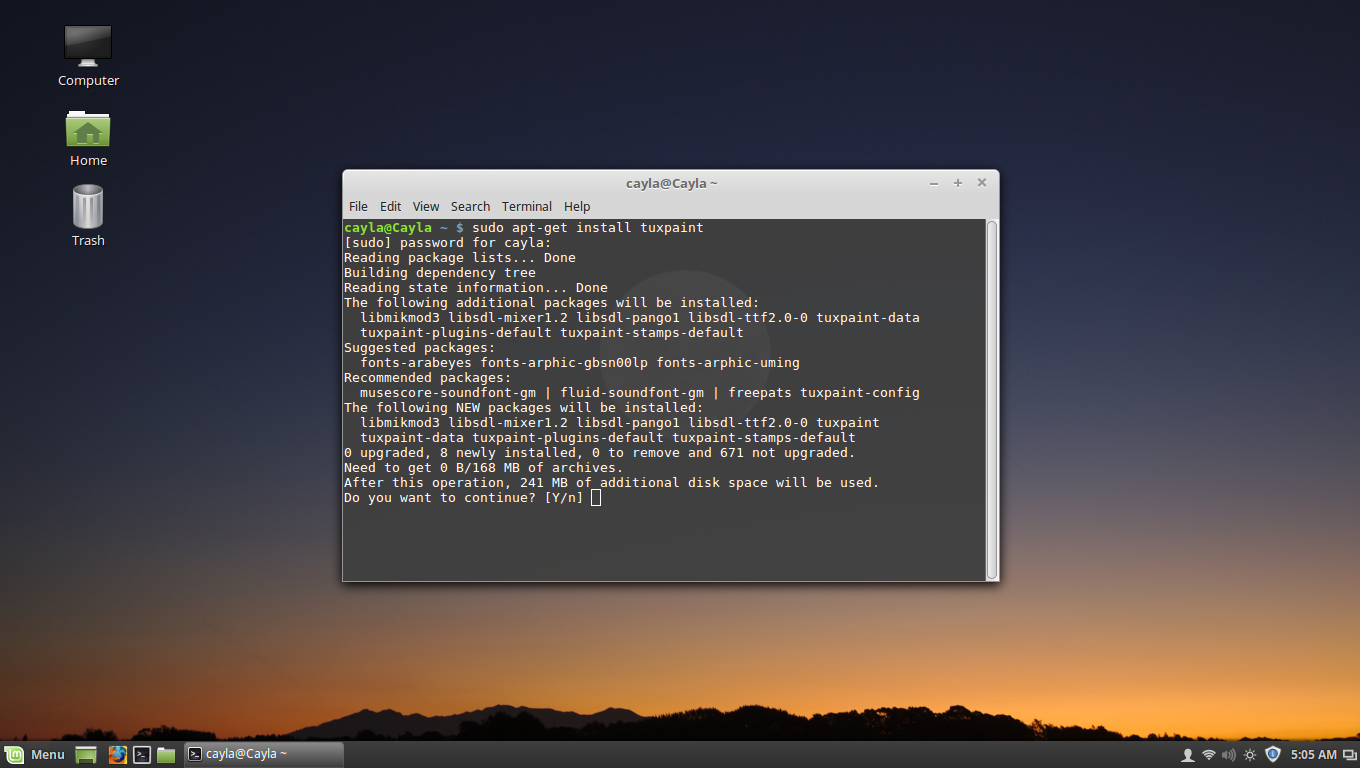Screen dimensions: 1360x768
Task: Open the terminal Search menu
Action: (x=470, y=206)
